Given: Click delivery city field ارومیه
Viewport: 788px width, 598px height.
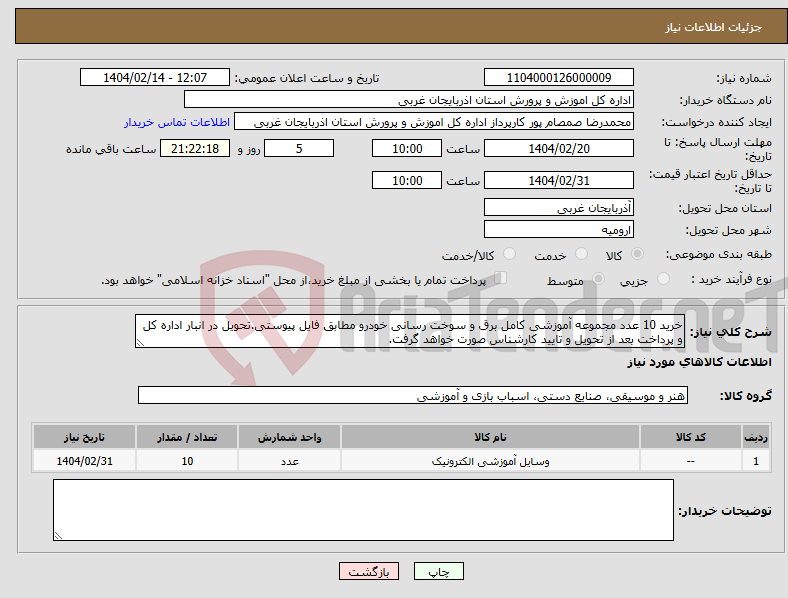Looking at the screenshot, I should (x=559, y=230).
